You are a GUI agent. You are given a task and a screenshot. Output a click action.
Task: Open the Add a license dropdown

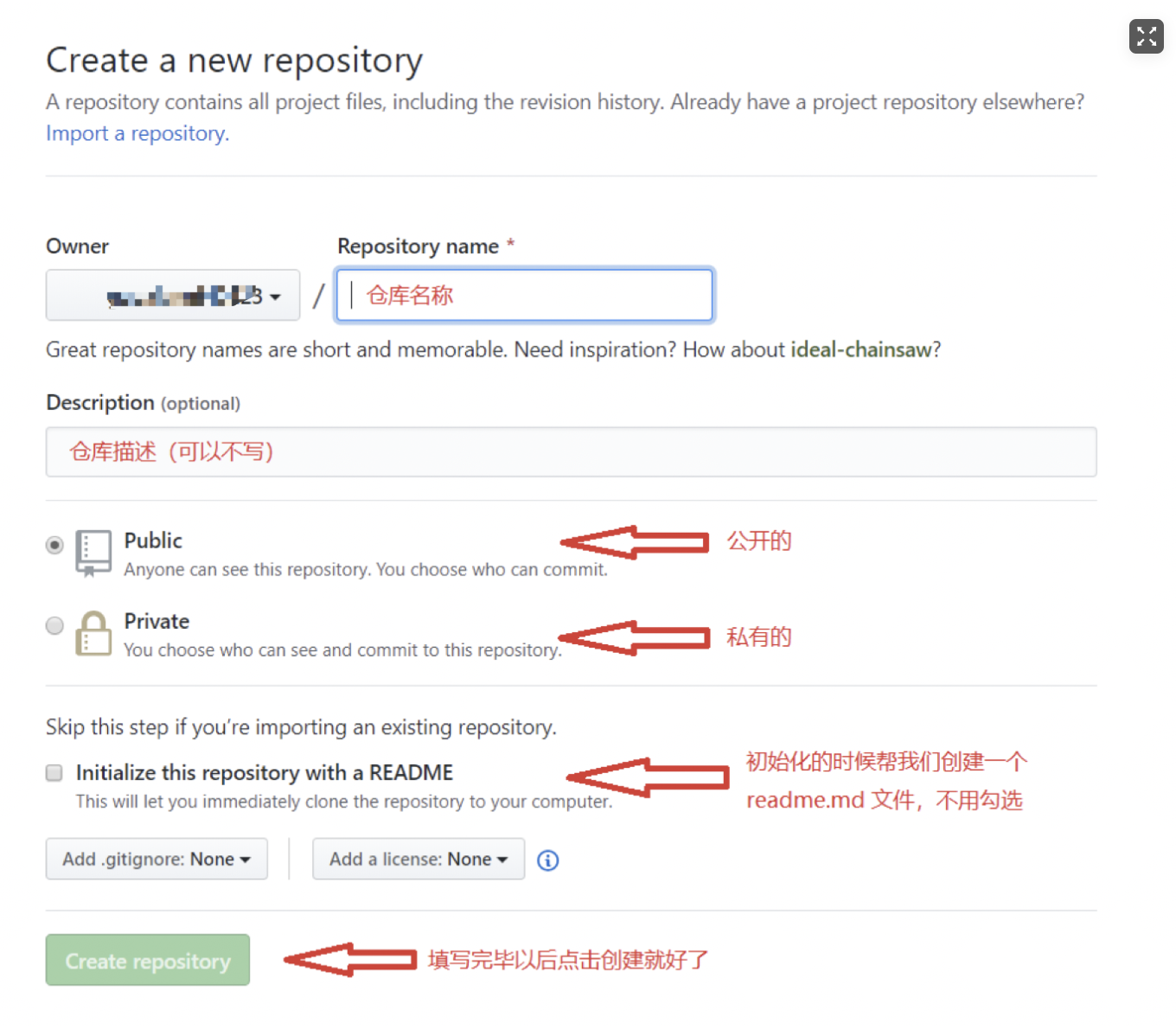(x=419, y=859)
